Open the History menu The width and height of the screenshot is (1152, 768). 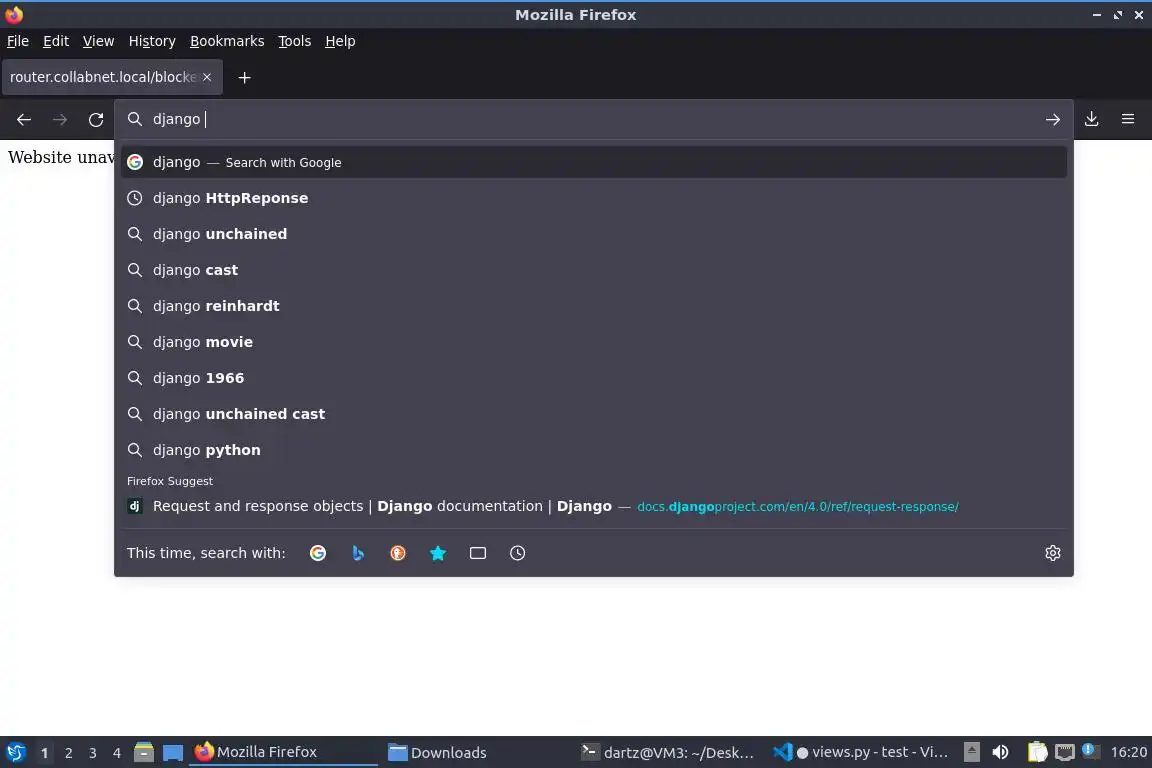coord(152,41)
